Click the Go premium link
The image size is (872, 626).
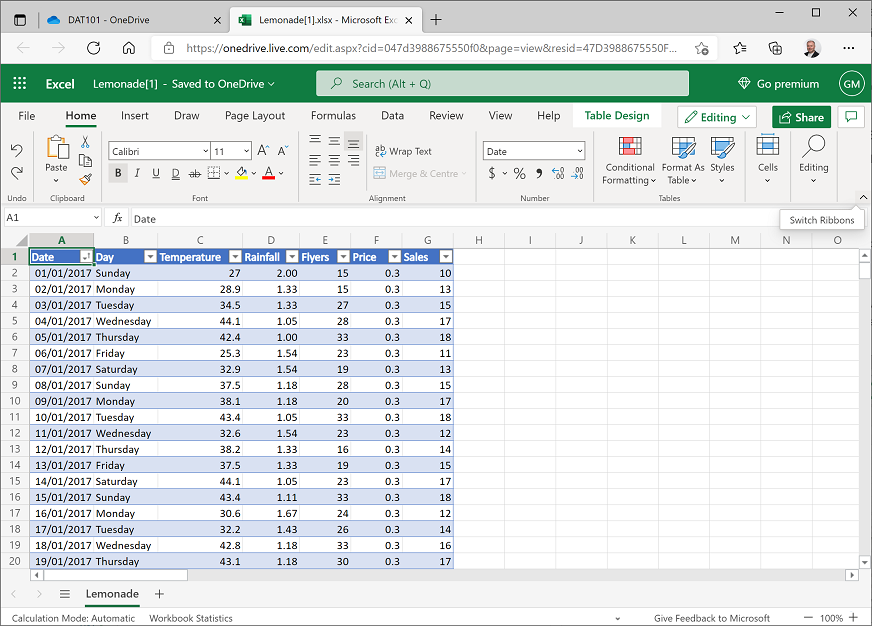coord(778,83)
